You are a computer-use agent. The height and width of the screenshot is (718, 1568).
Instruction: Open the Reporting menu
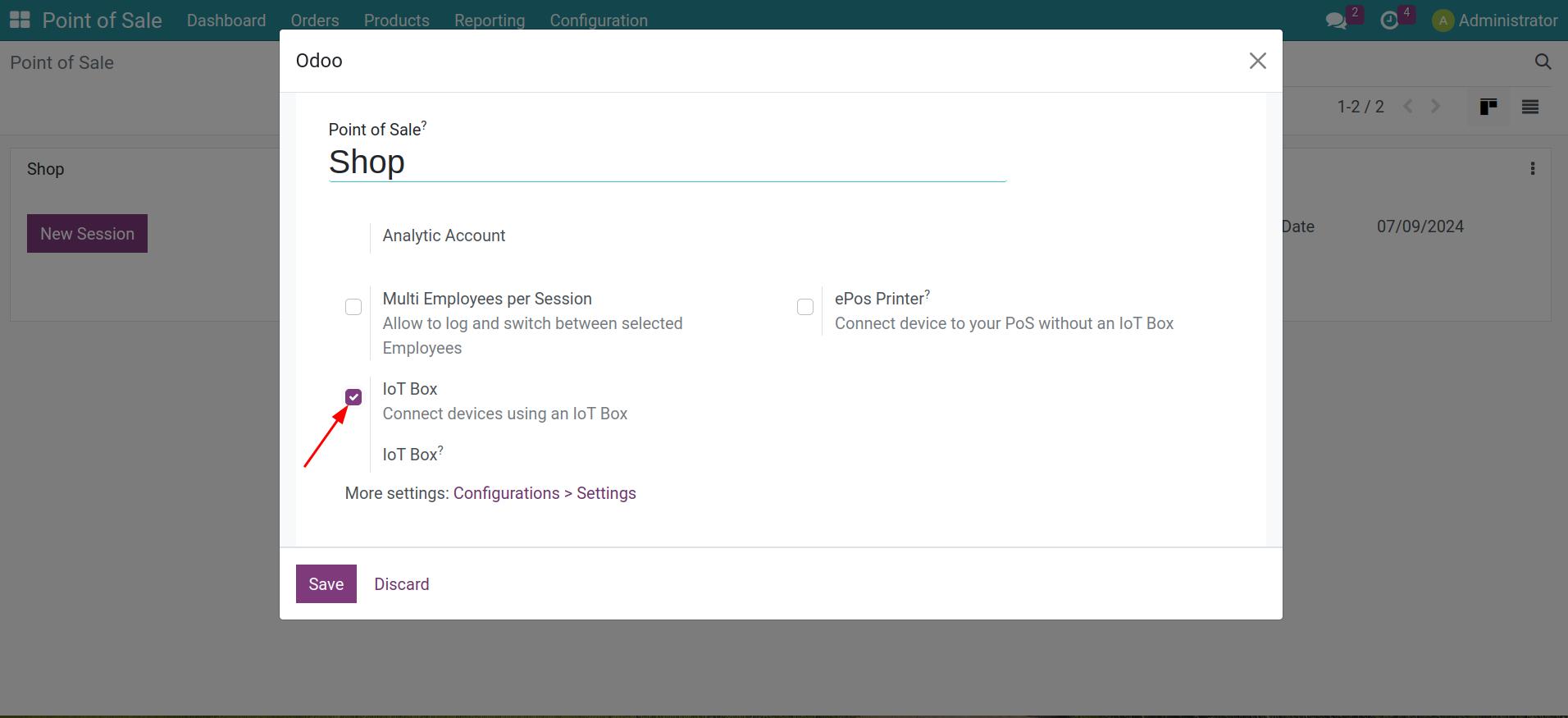pyautogui.click(x=490, y=21)
